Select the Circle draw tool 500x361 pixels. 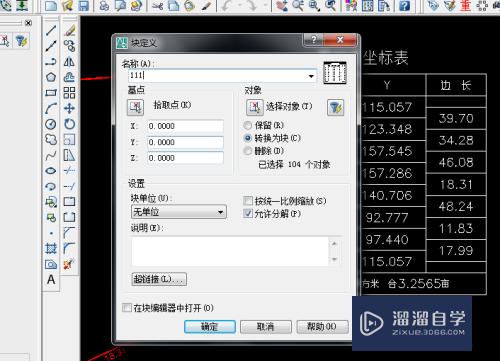pyautogui.click(x=51, y=124)
